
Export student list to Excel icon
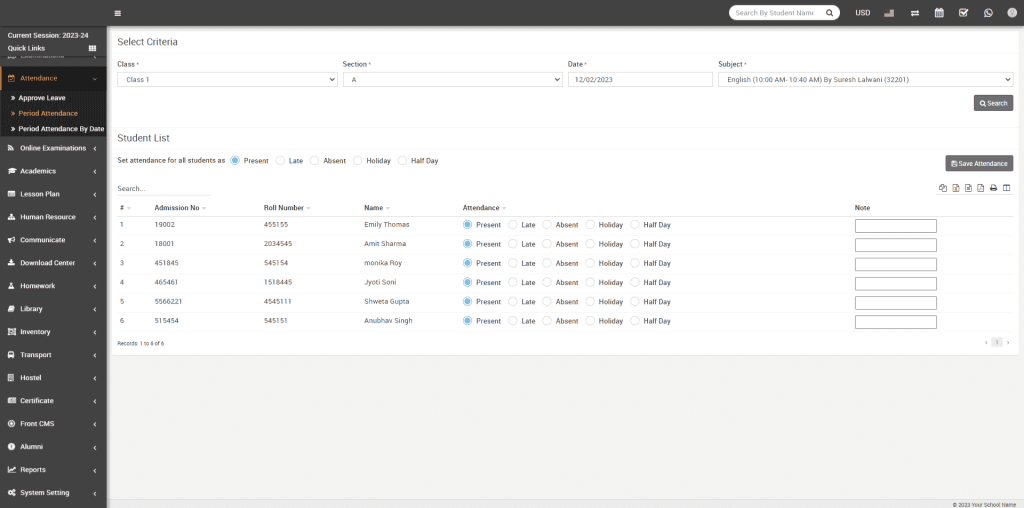[x=955, y=188]
